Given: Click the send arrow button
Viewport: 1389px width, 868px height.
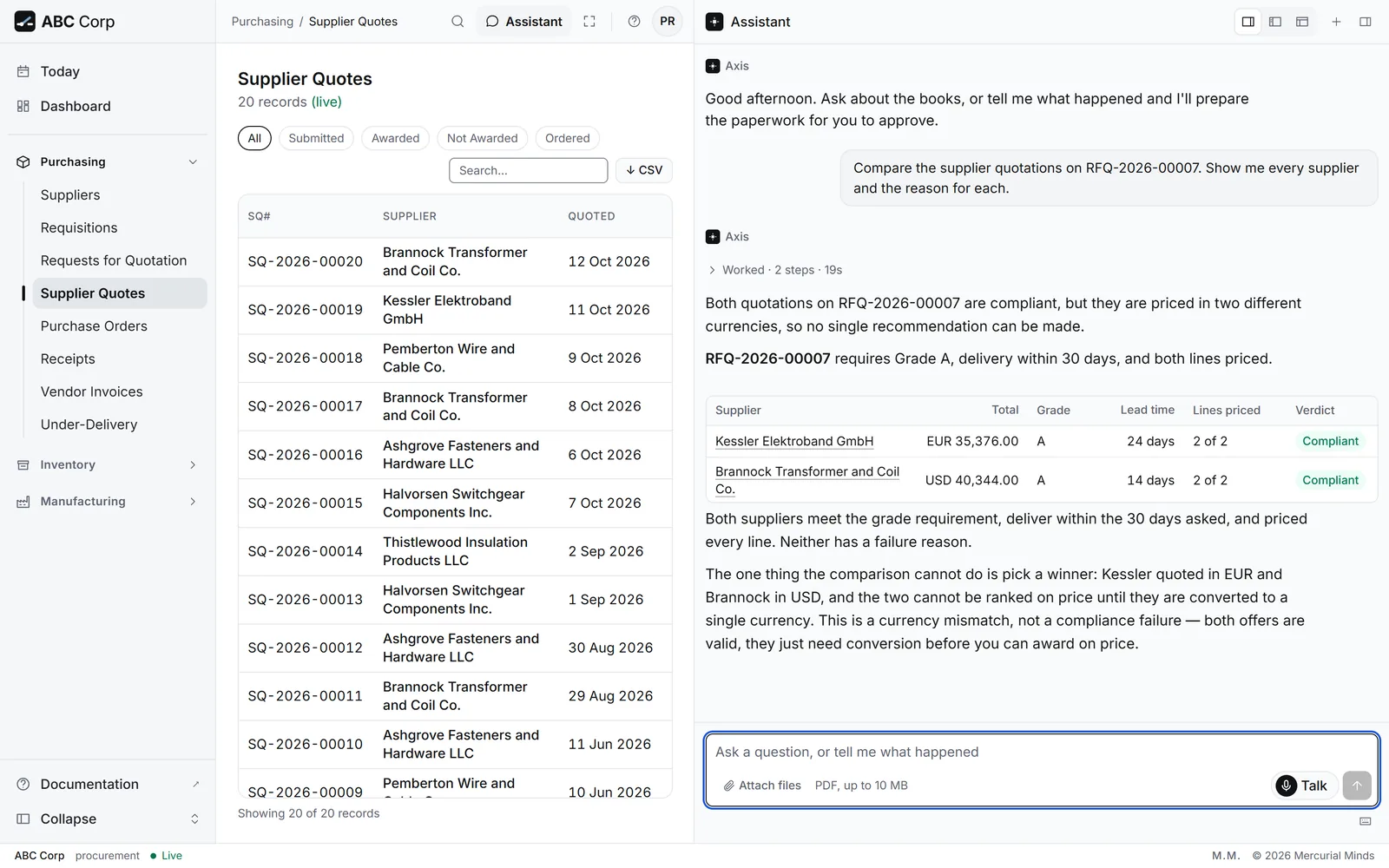Looking at the screenshot, I should [1357, 786].
